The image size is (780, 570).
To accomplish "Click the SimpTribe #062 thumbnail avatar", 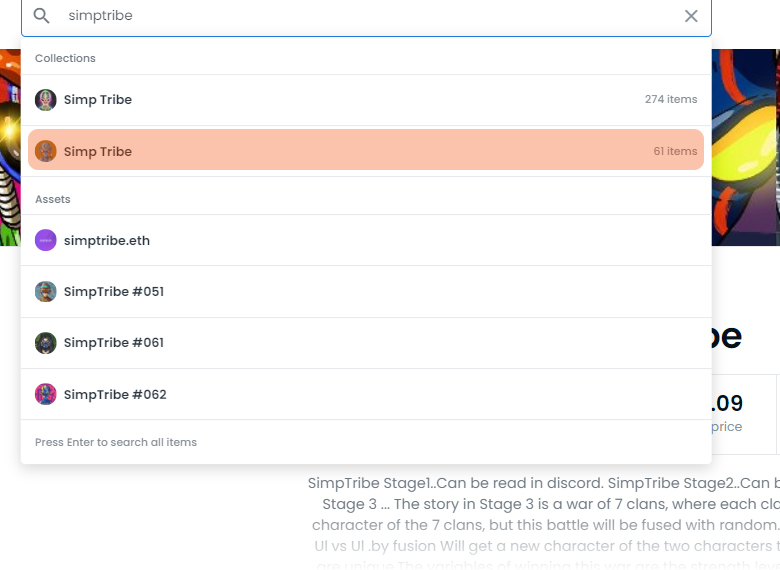I will click(x=45, y=394).
